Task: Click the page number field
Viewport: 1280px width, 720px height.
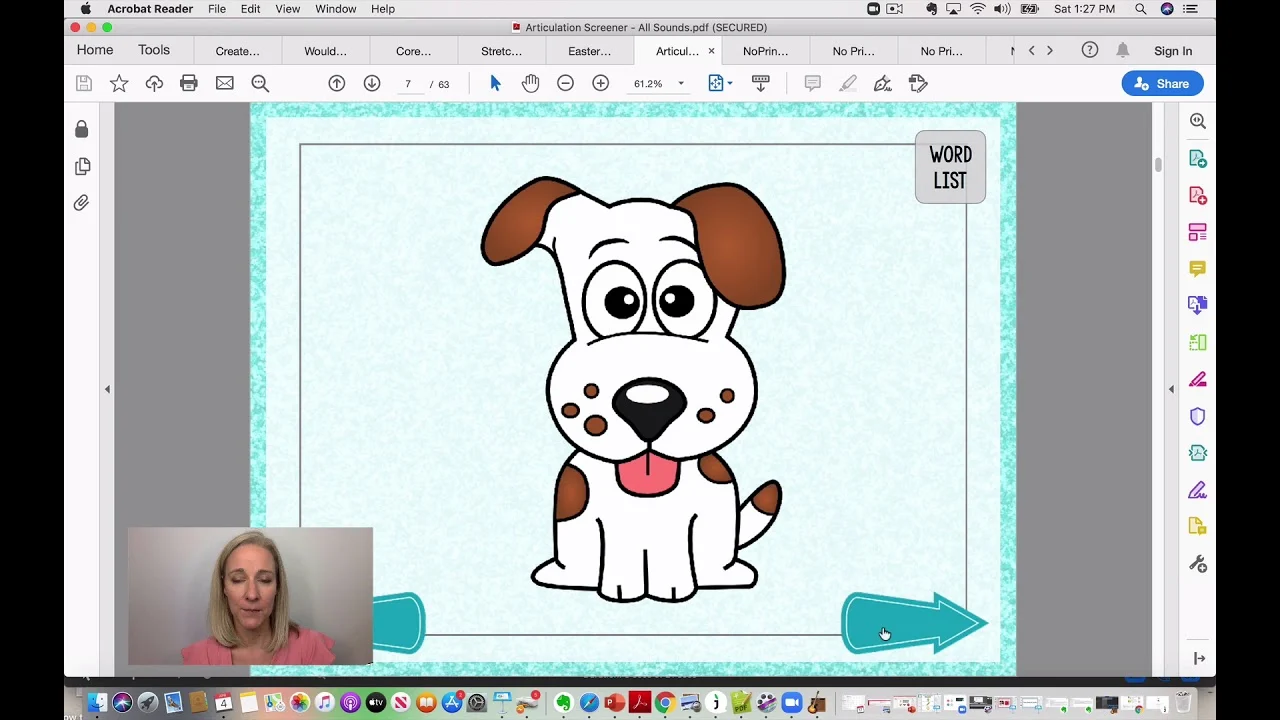Action: (408, 84)
